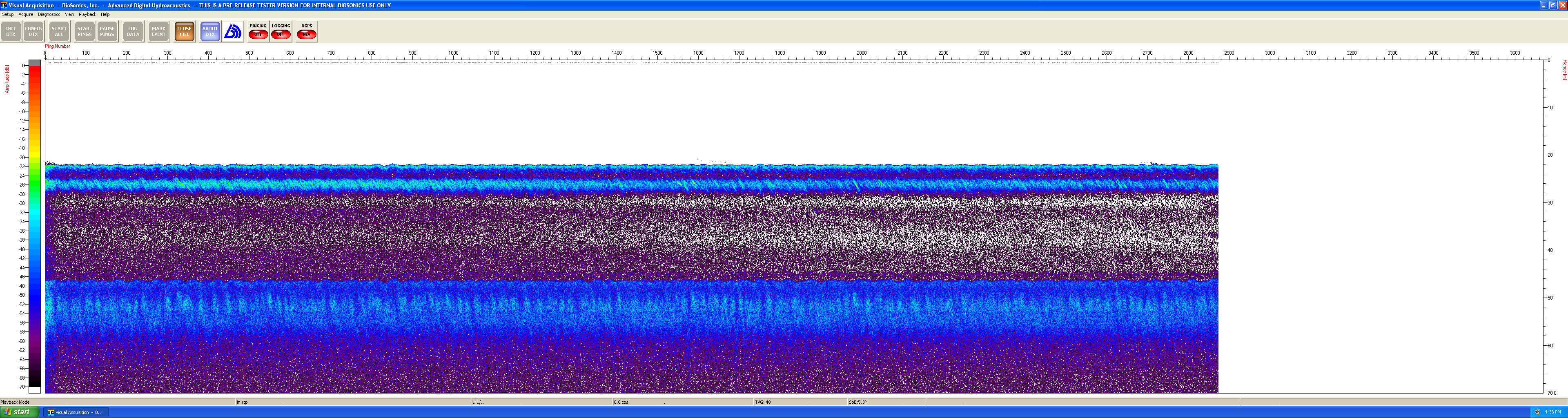Click the SpB:5.3° status entry
This screenshot has width=1568, height=418.
pos(857,402)
